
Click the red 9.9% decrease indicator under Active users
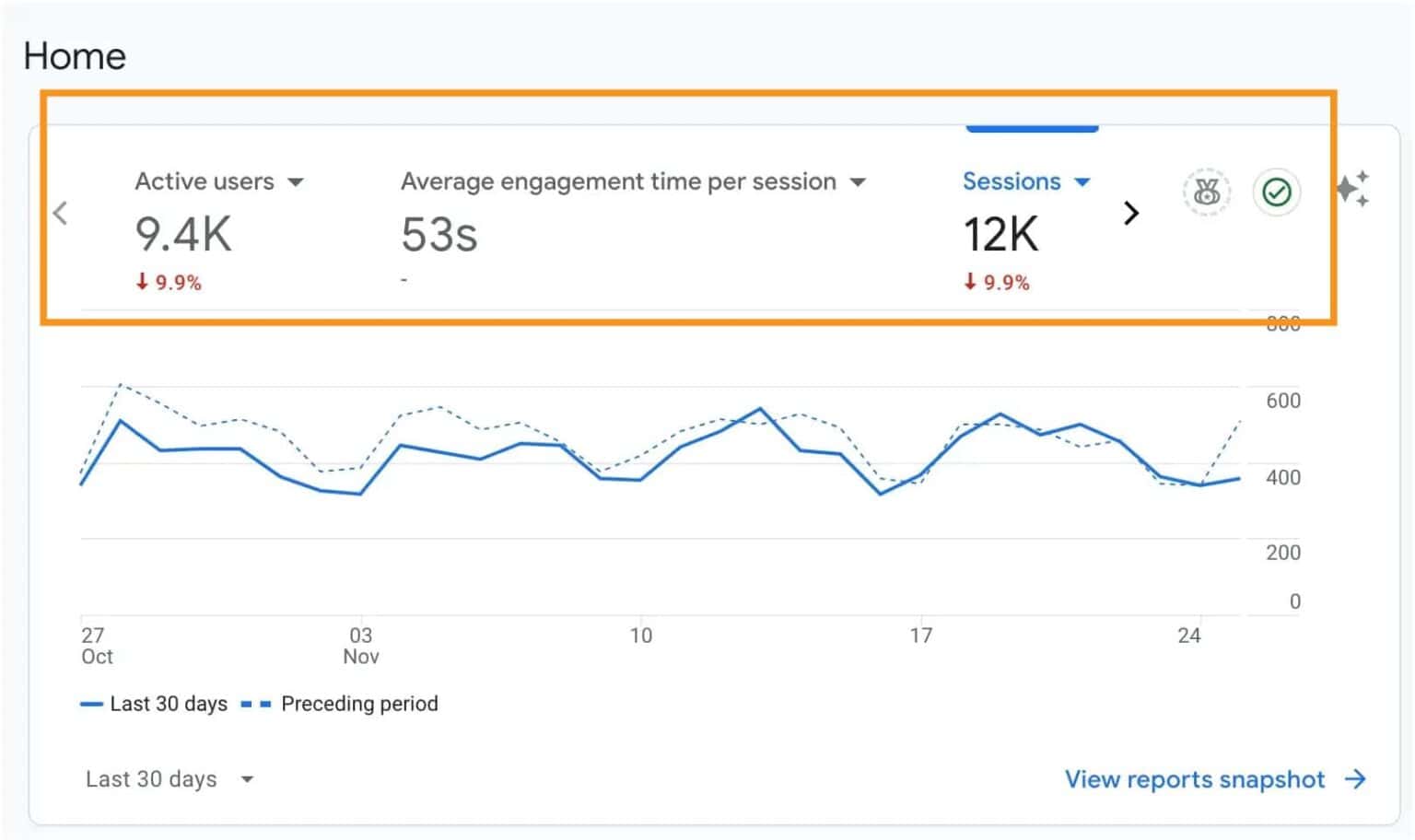[170, 283]
